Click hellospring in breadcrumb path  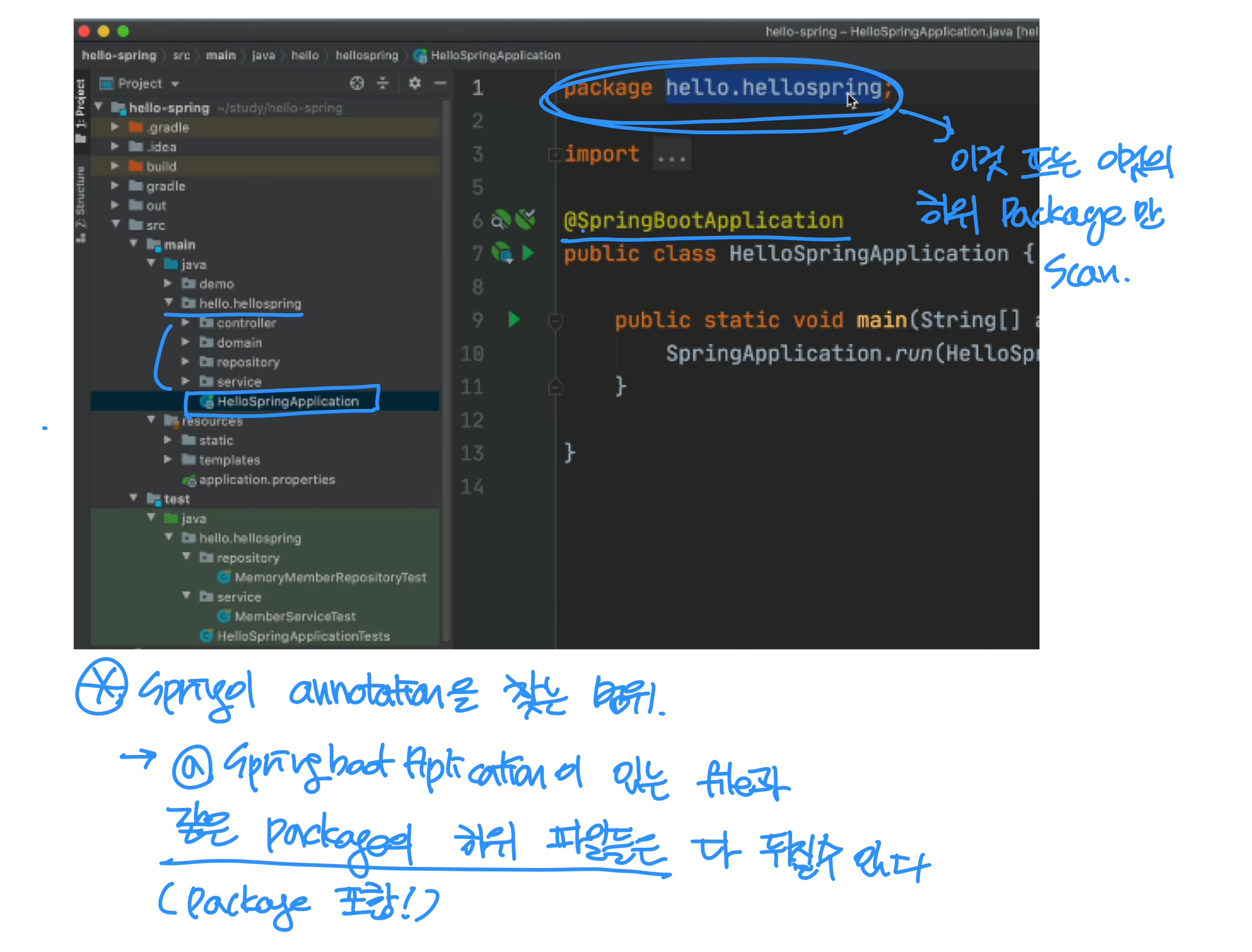click(x=366, y=56)
